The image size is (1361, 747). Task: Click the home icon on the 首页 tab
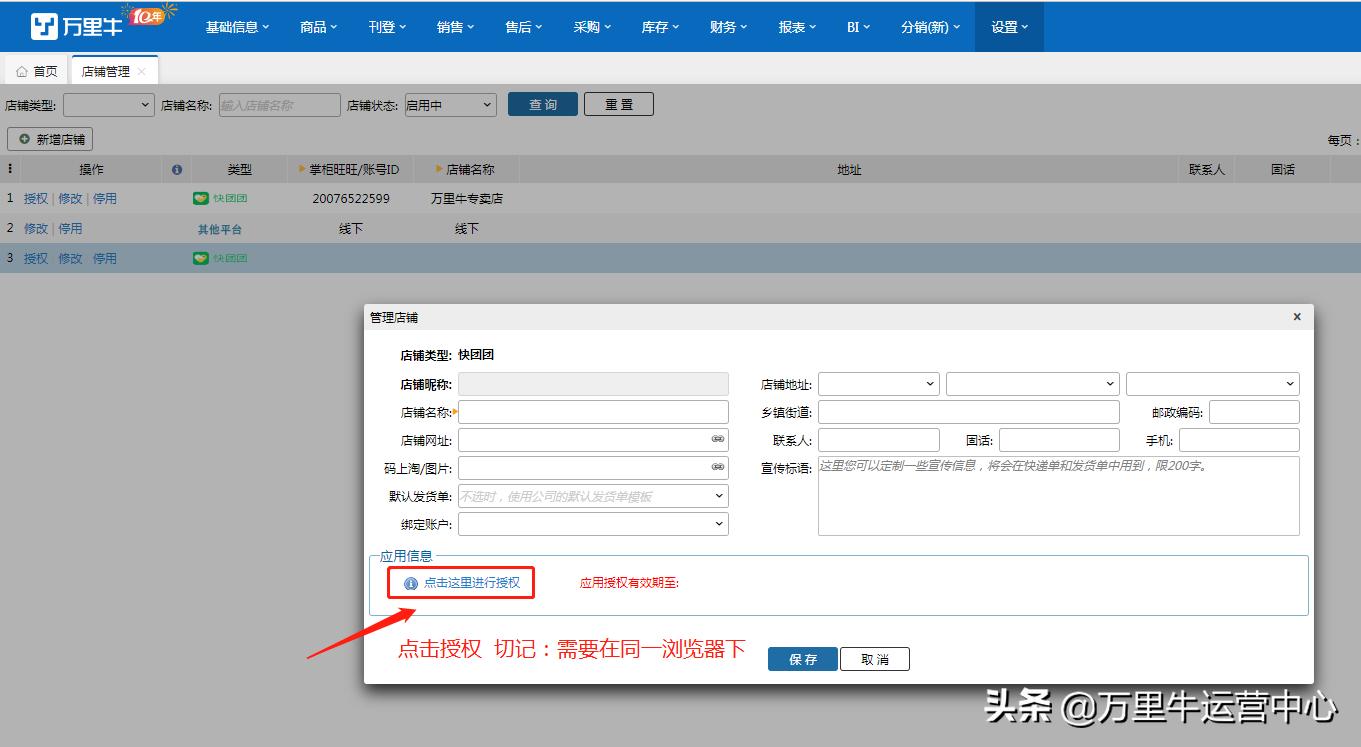(x=21, y=70)
